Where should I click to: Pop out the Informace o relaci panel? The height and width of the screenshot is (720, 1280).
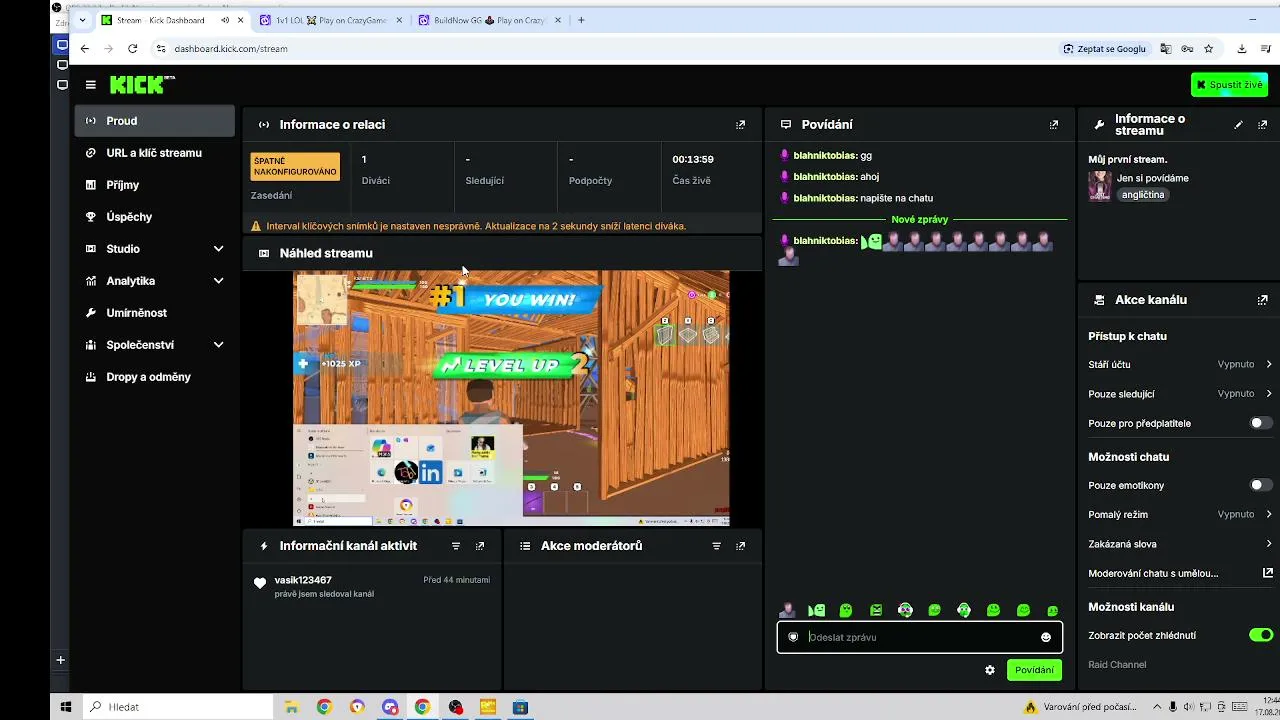pyautogui.click(x=740, y=125)
